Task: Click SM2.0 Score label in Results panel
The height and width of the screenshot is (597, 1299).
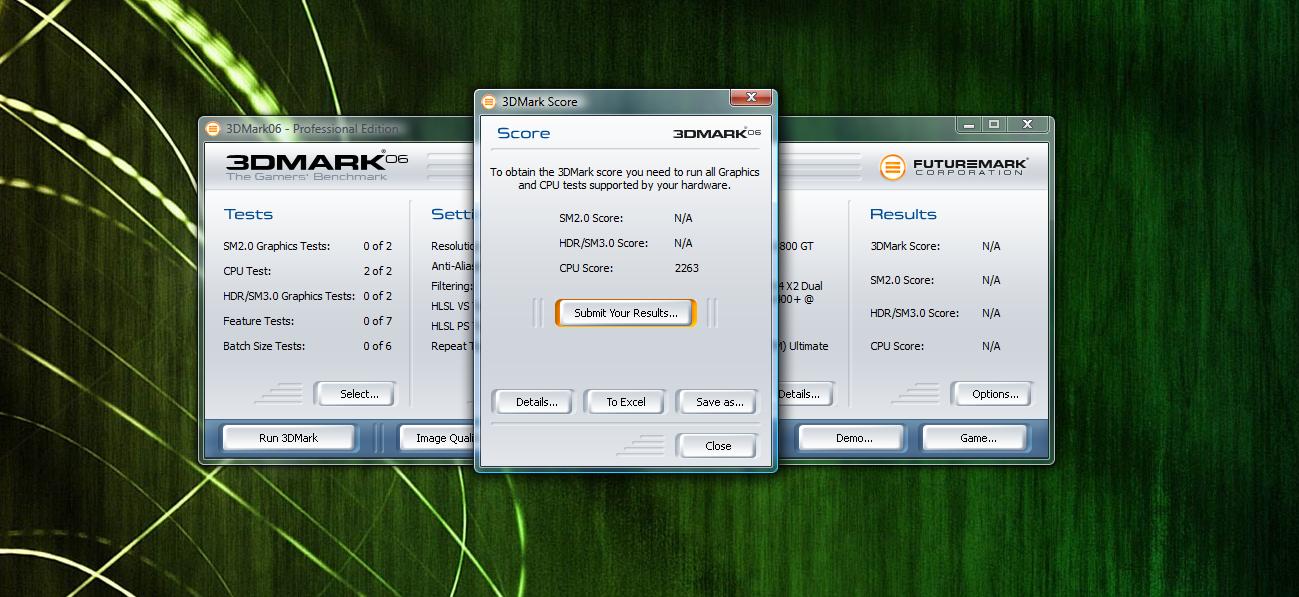Action: coord(902,280)
